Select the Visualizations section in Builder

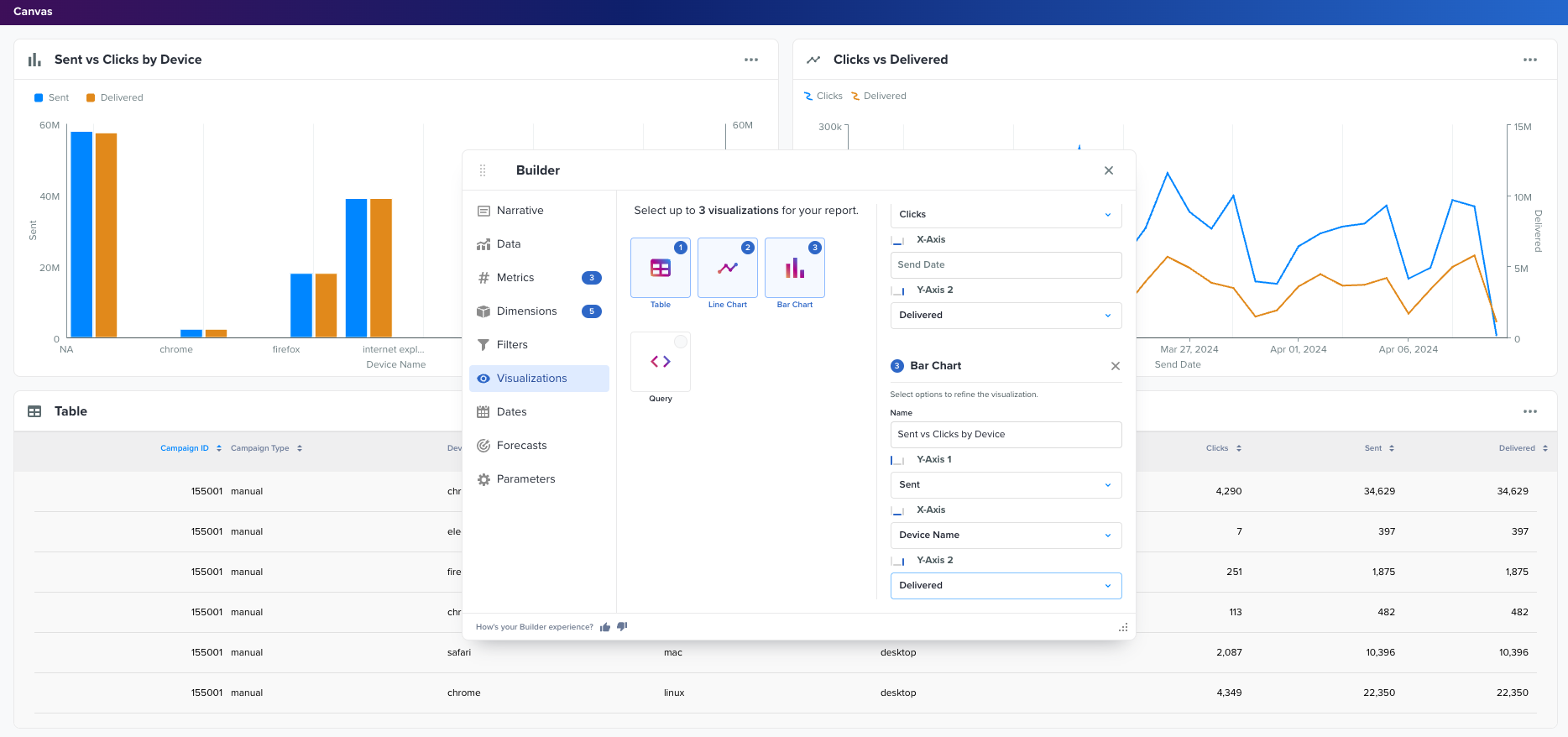point(539,379)
